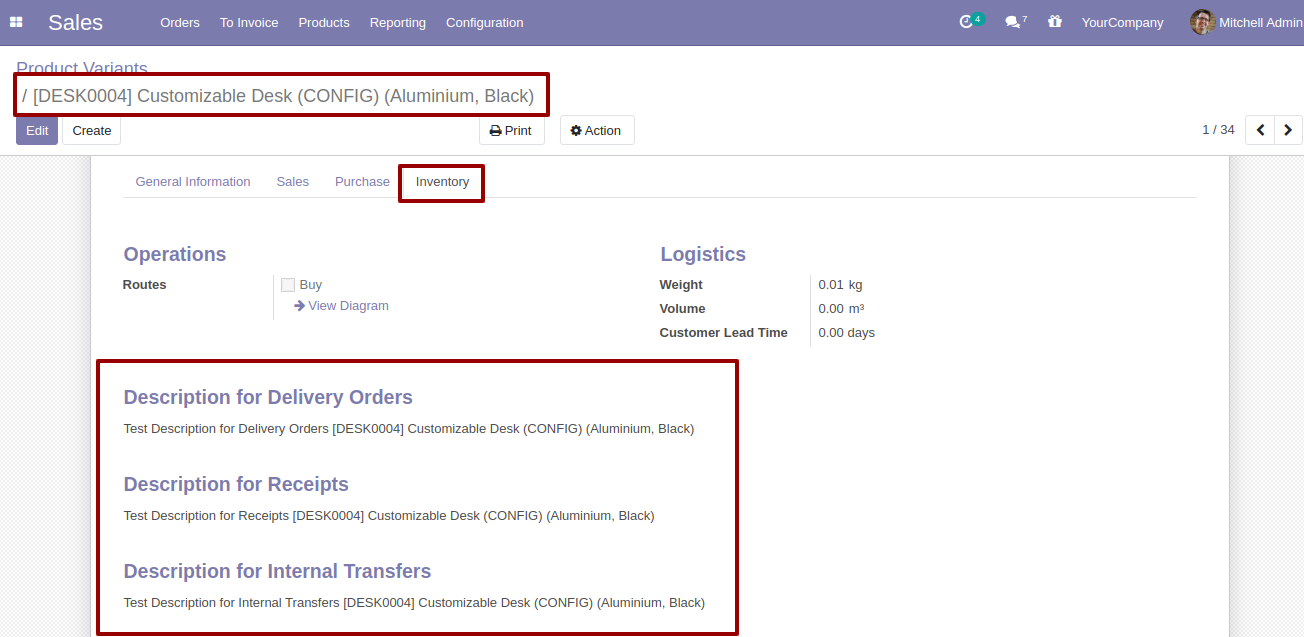Open the Action dropdown

597,130
